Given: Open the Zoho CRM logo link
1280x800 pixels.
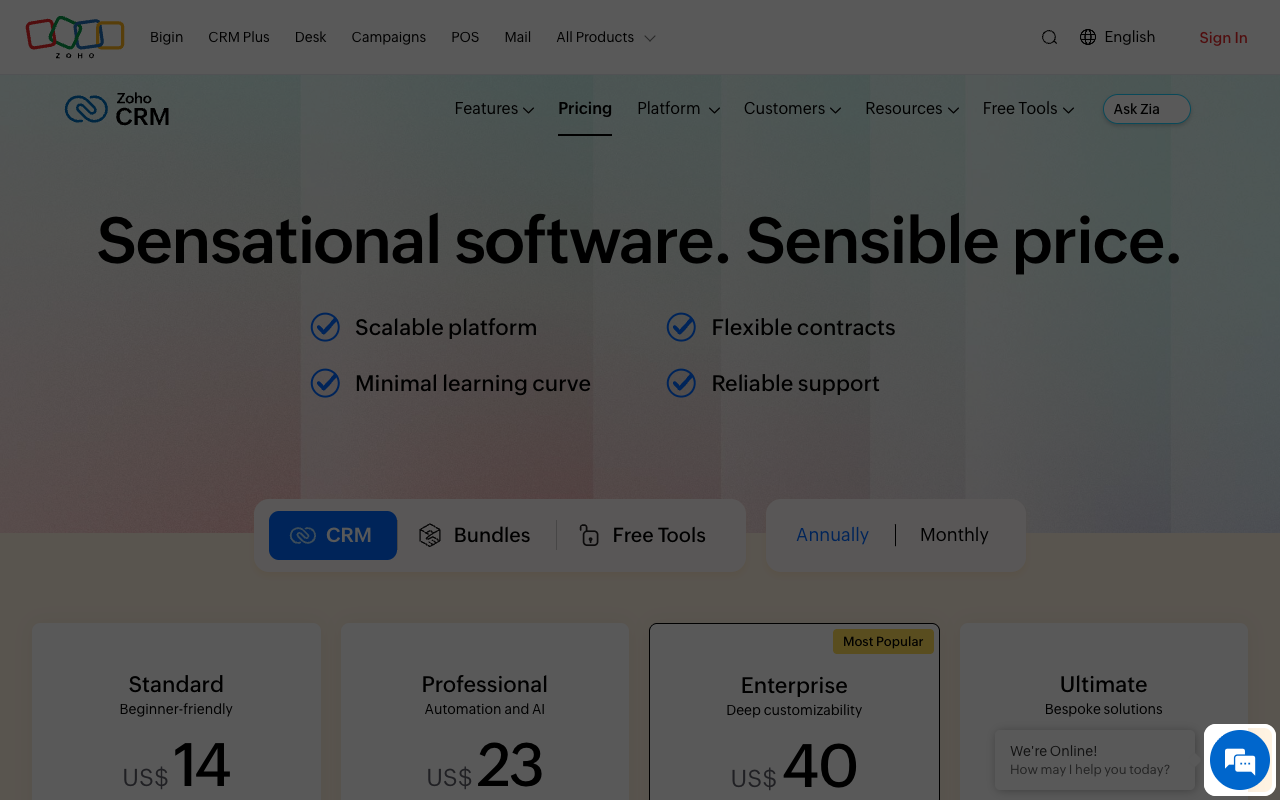Looking at the screenshot, I should [117, 109].
